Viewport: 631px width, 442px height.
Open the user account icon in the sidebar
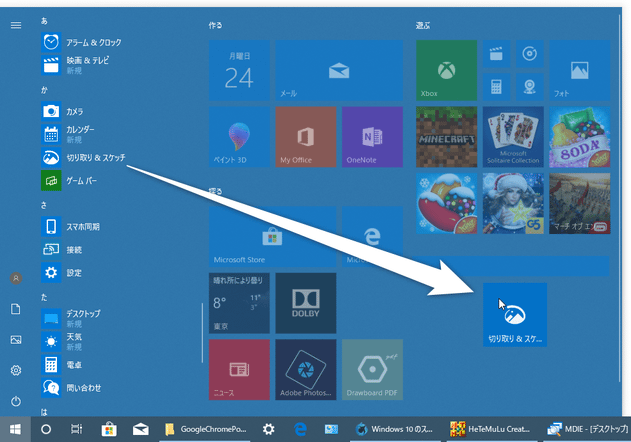coord(16,278)
